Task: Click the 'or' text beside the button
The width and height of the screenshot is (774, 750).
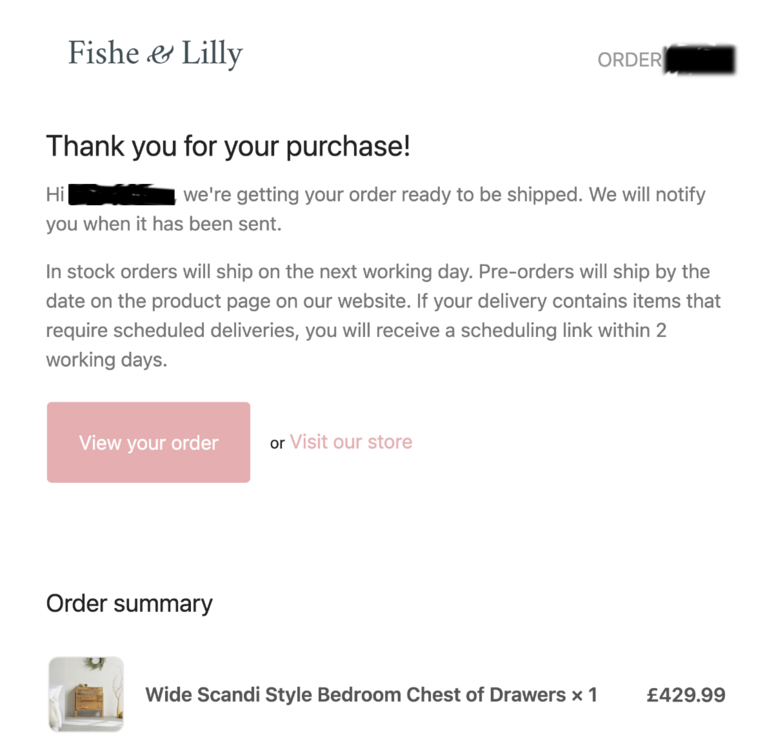Action: point(277,443)
